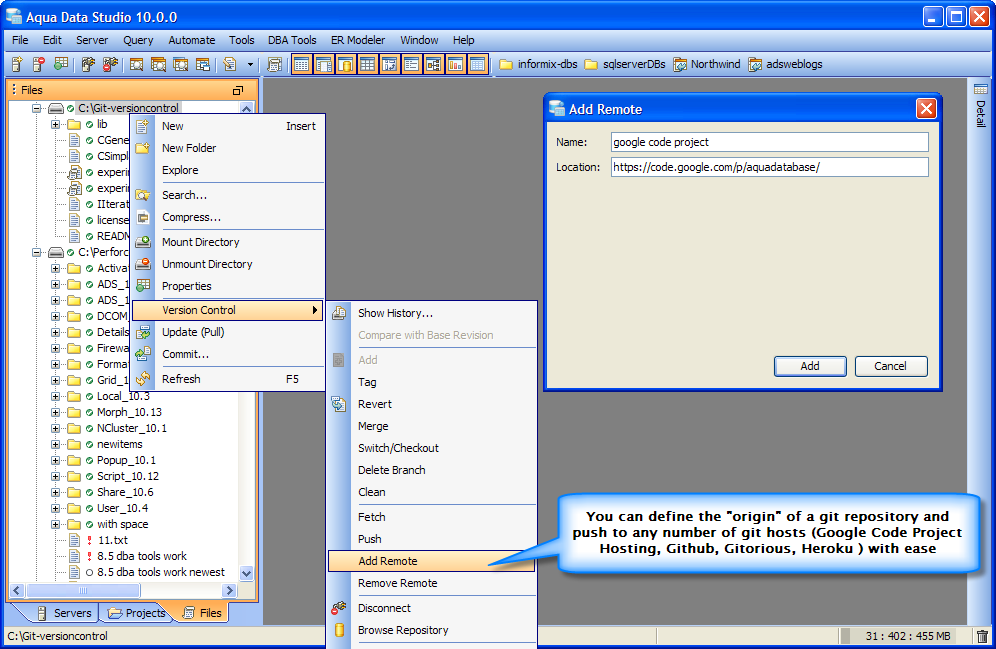Toggle the grid with arrows view button
This screenshot has height=649, width=996.
click(389, 64)
